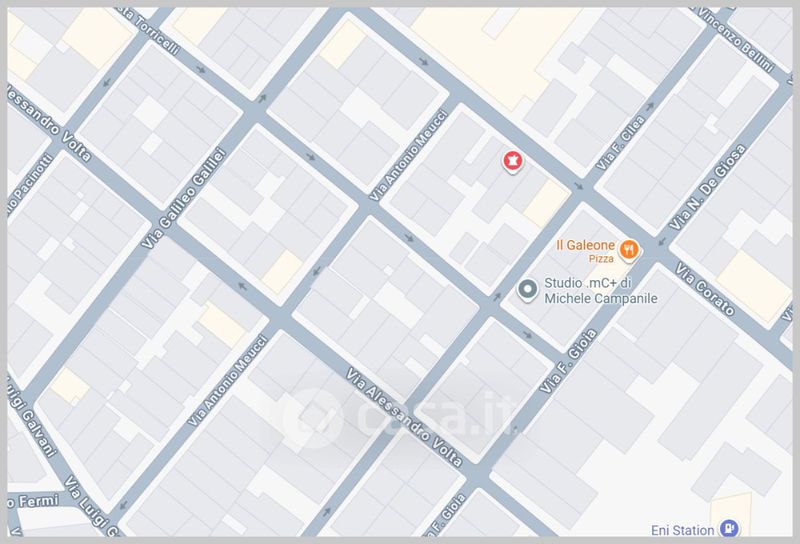Click the Vincenzo Bellini street label
This screenshot has width=800, height=544.
(734, 38)
